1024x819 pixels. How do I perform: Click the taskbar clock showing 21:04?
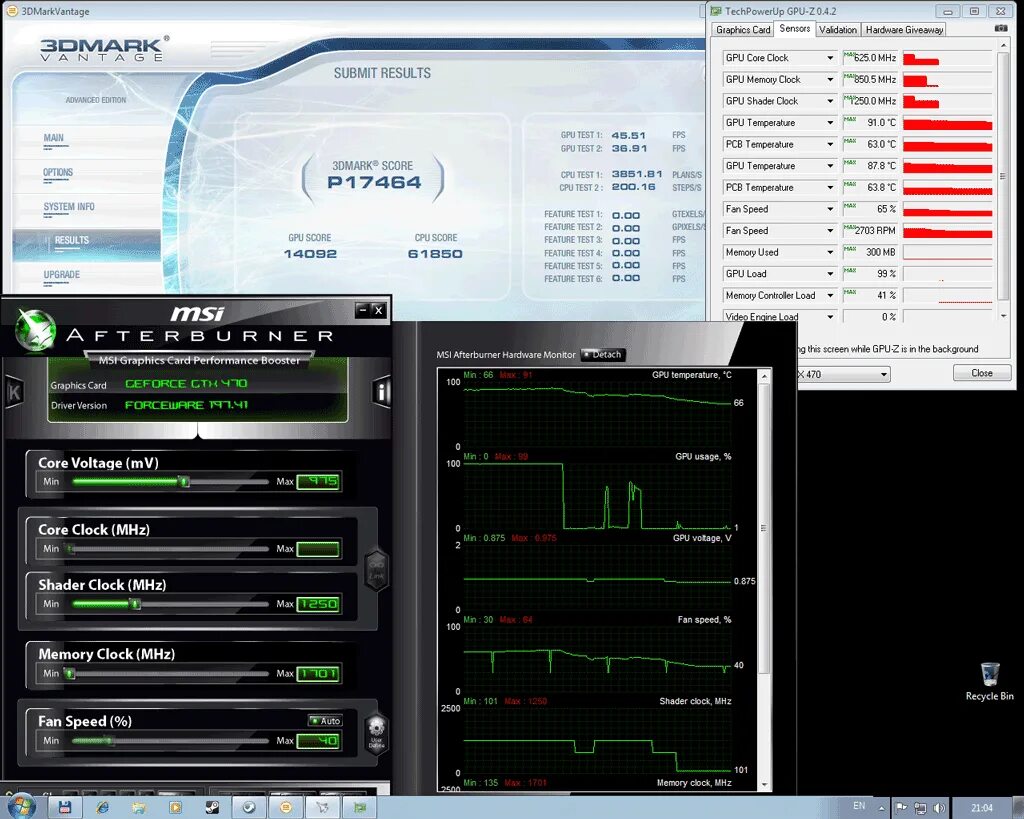(x=982, y=808)
